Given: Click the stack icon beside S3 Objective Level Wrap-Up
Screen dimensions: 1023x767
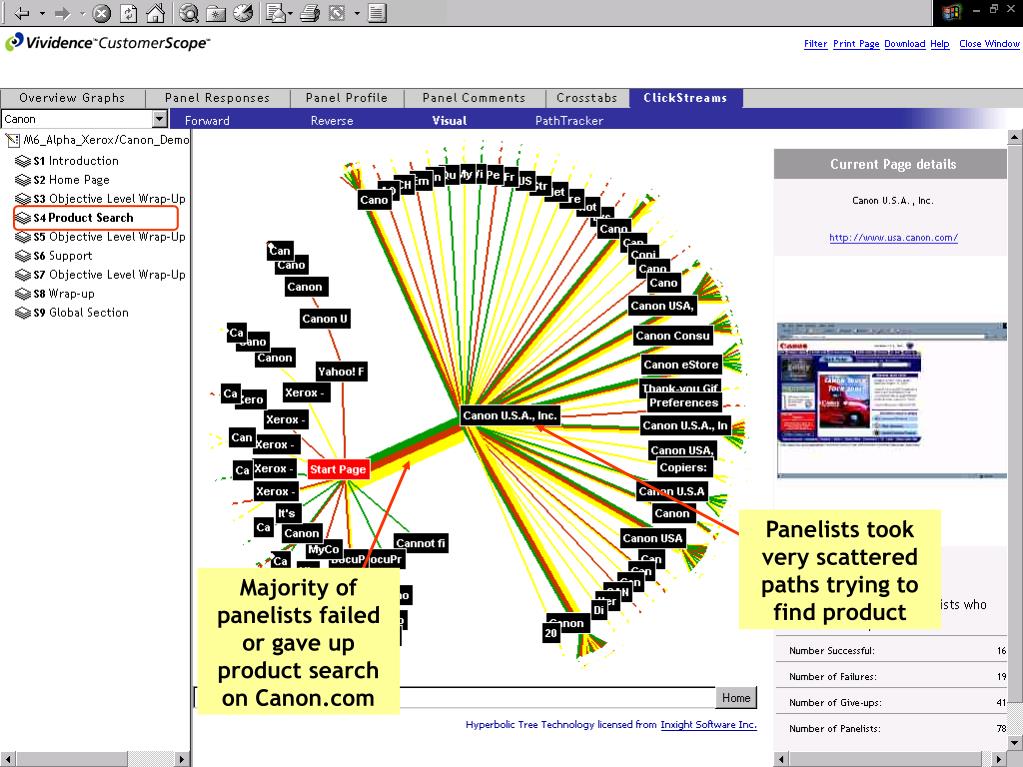Looking at the screenshot, I should coord(23,199).
